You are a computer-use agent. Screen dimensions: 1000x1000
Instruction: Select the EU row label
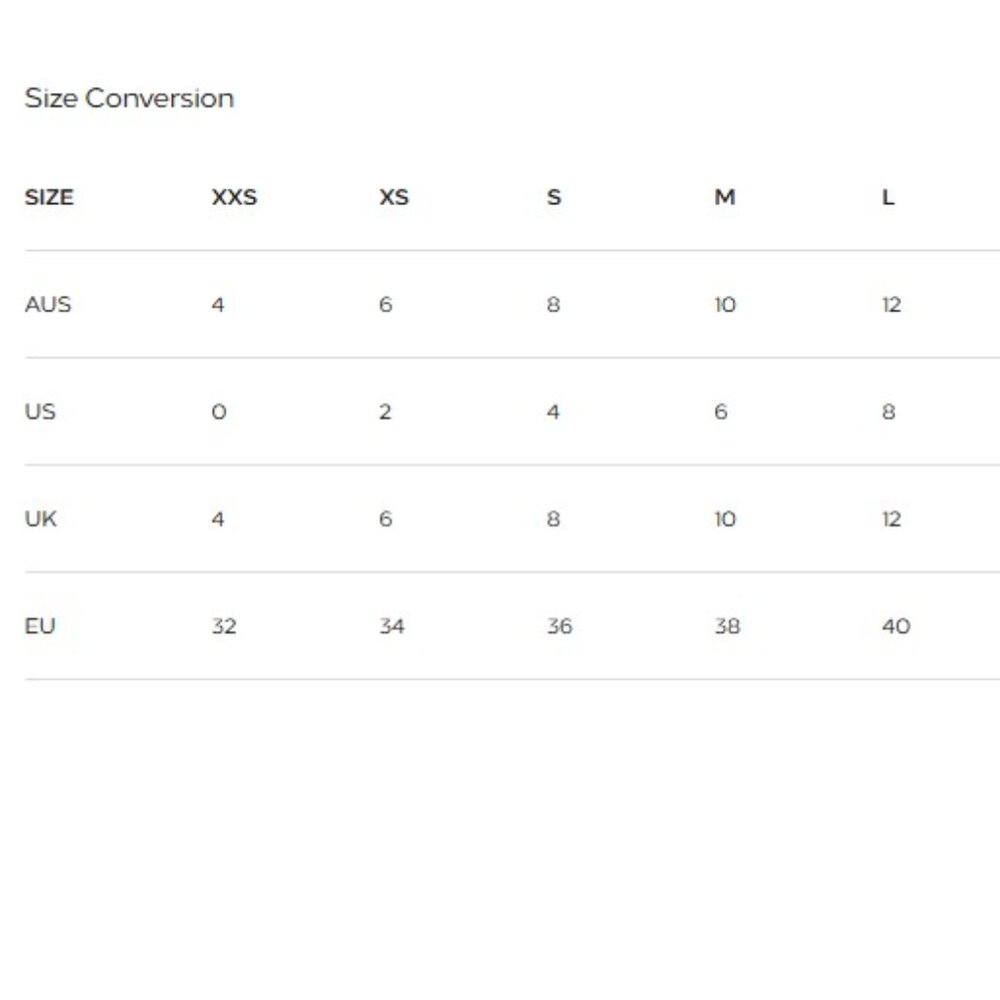[x=40, y=626]
